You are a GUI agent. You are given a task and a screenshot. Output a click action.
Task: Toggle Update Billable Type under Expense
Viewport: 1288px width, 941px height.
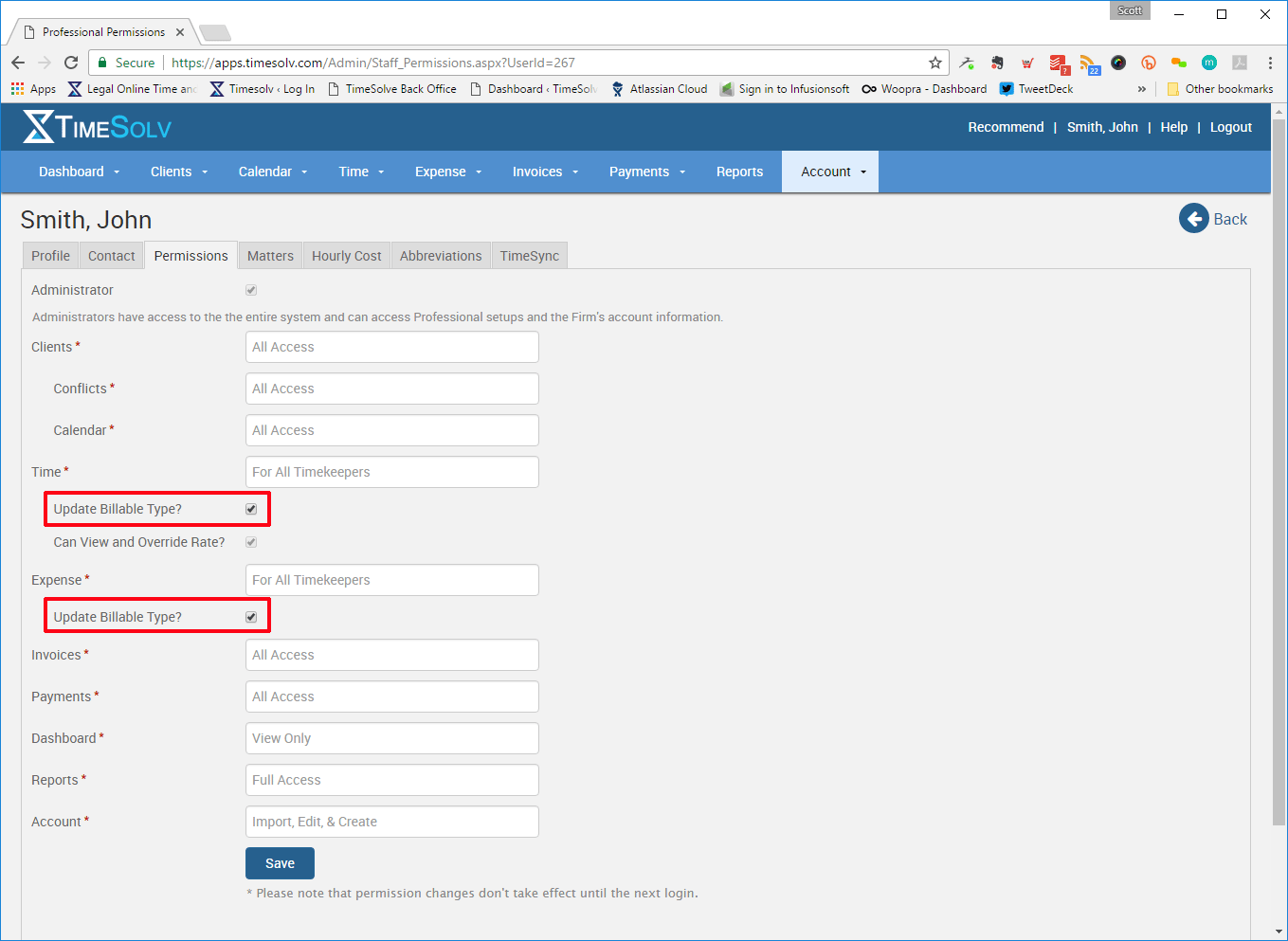250,616
